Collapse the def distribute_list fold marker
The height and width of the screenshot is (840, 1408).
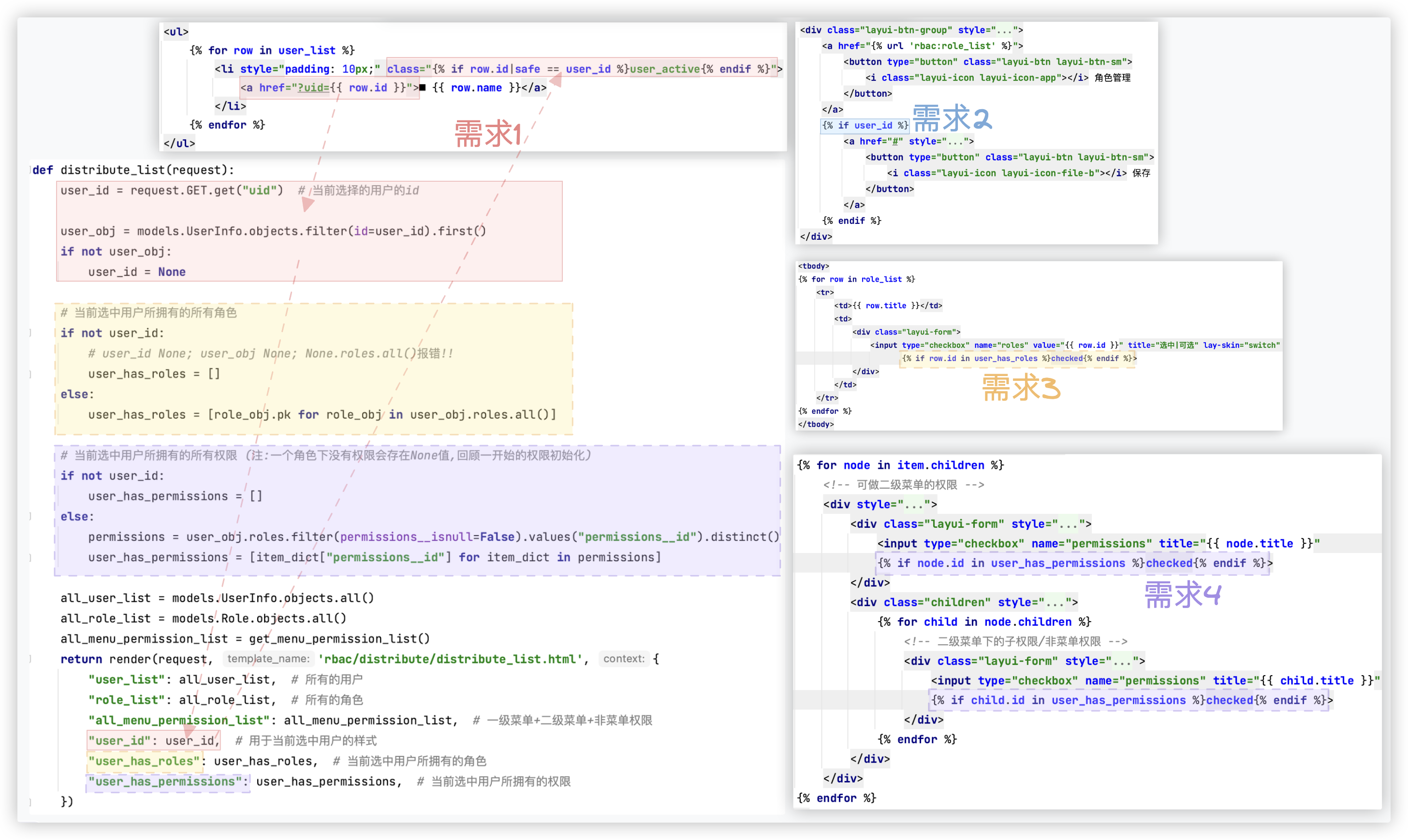[x=30, y=170]
